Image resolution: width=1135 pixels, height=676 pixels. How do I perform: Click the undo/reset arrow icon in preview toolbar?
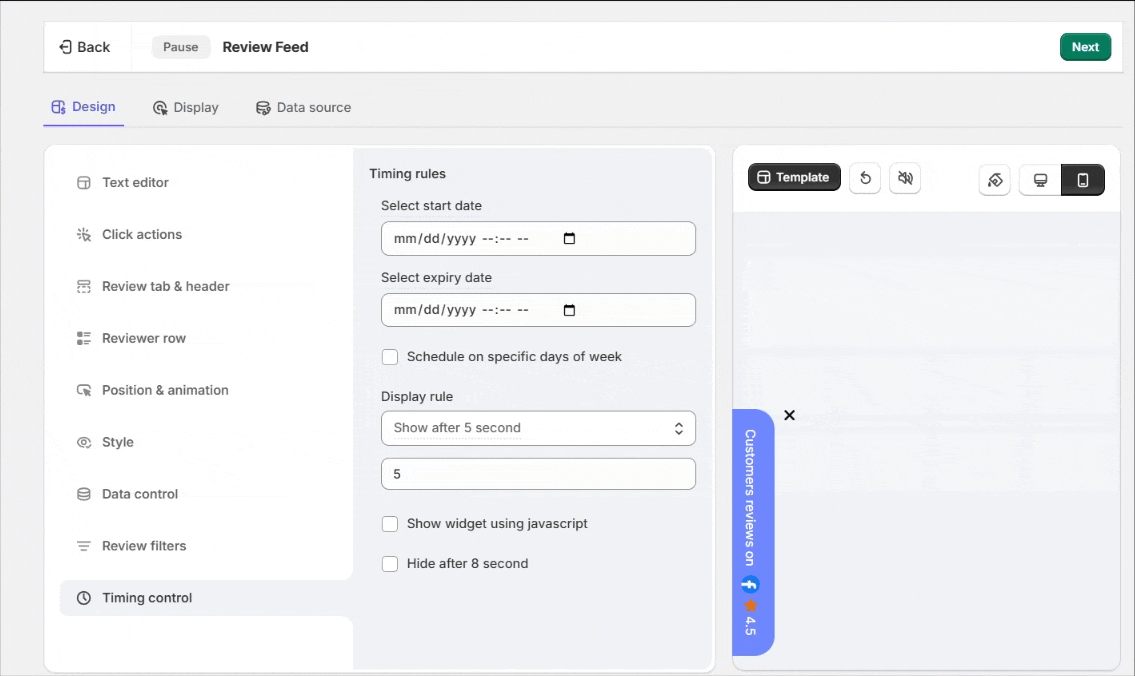tap(865, 178)
